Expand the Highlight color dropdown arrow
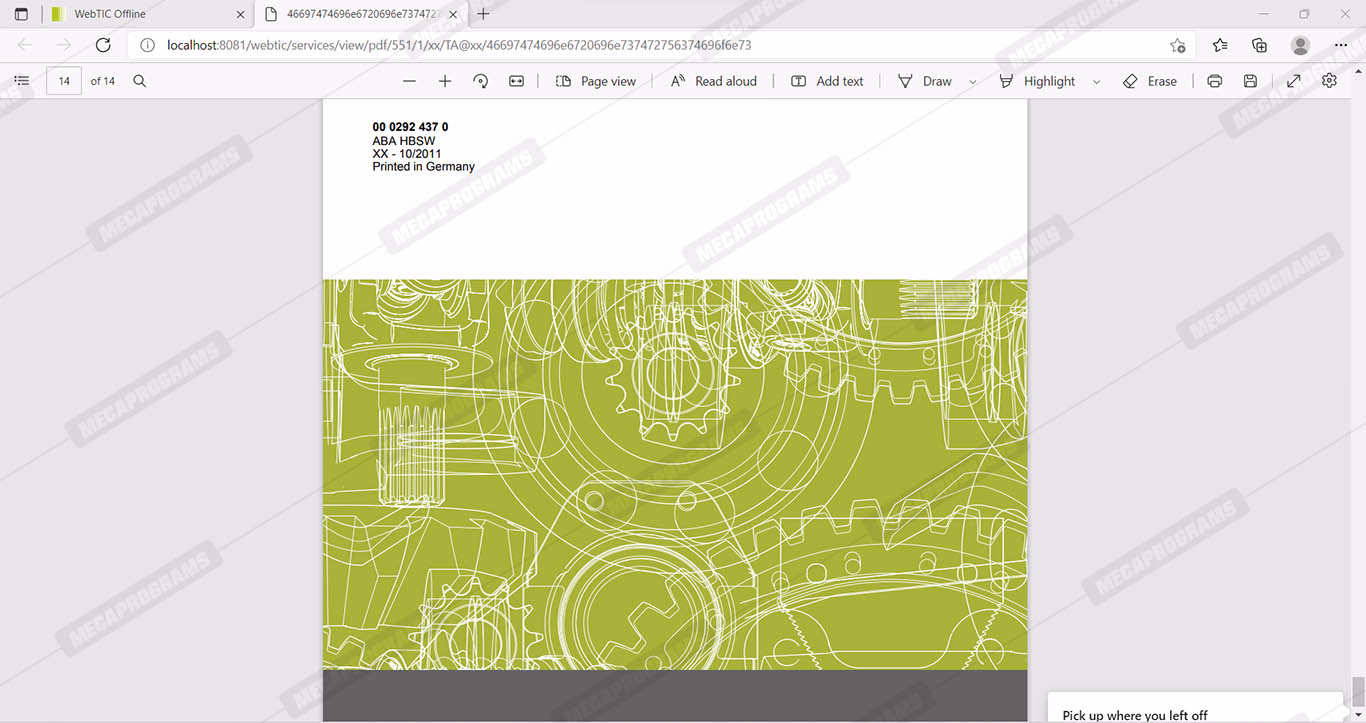Viewport: 1366px width, 723px height. tap(1096, 82)
